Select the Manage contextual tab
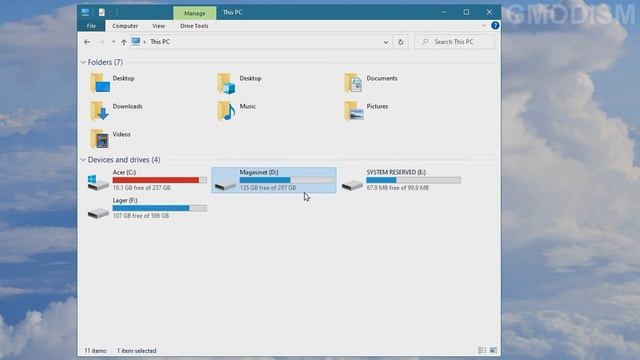 [195, 13]
